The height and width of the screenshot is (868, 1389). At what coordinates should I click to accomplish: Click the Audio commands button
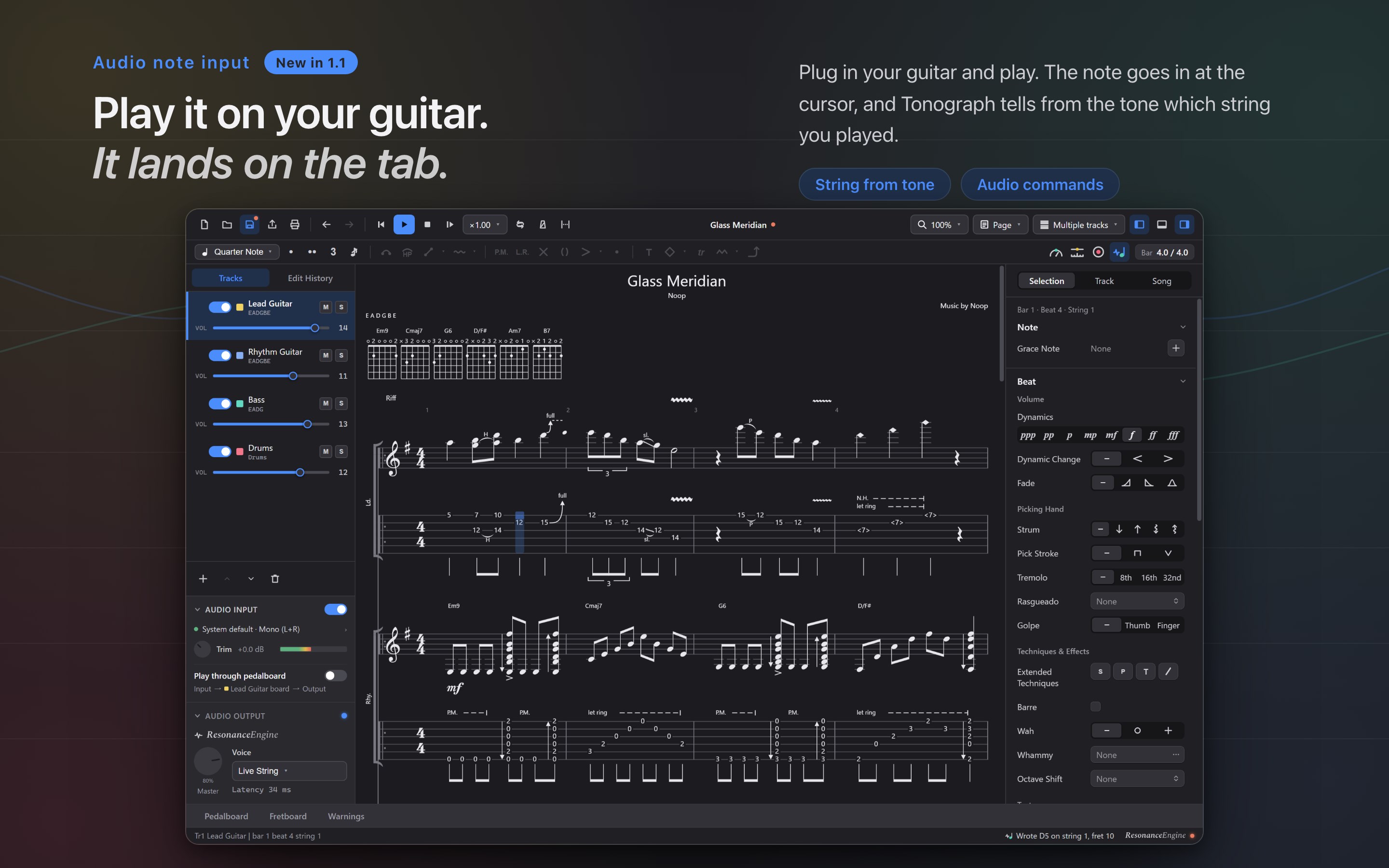[1040, 184]
